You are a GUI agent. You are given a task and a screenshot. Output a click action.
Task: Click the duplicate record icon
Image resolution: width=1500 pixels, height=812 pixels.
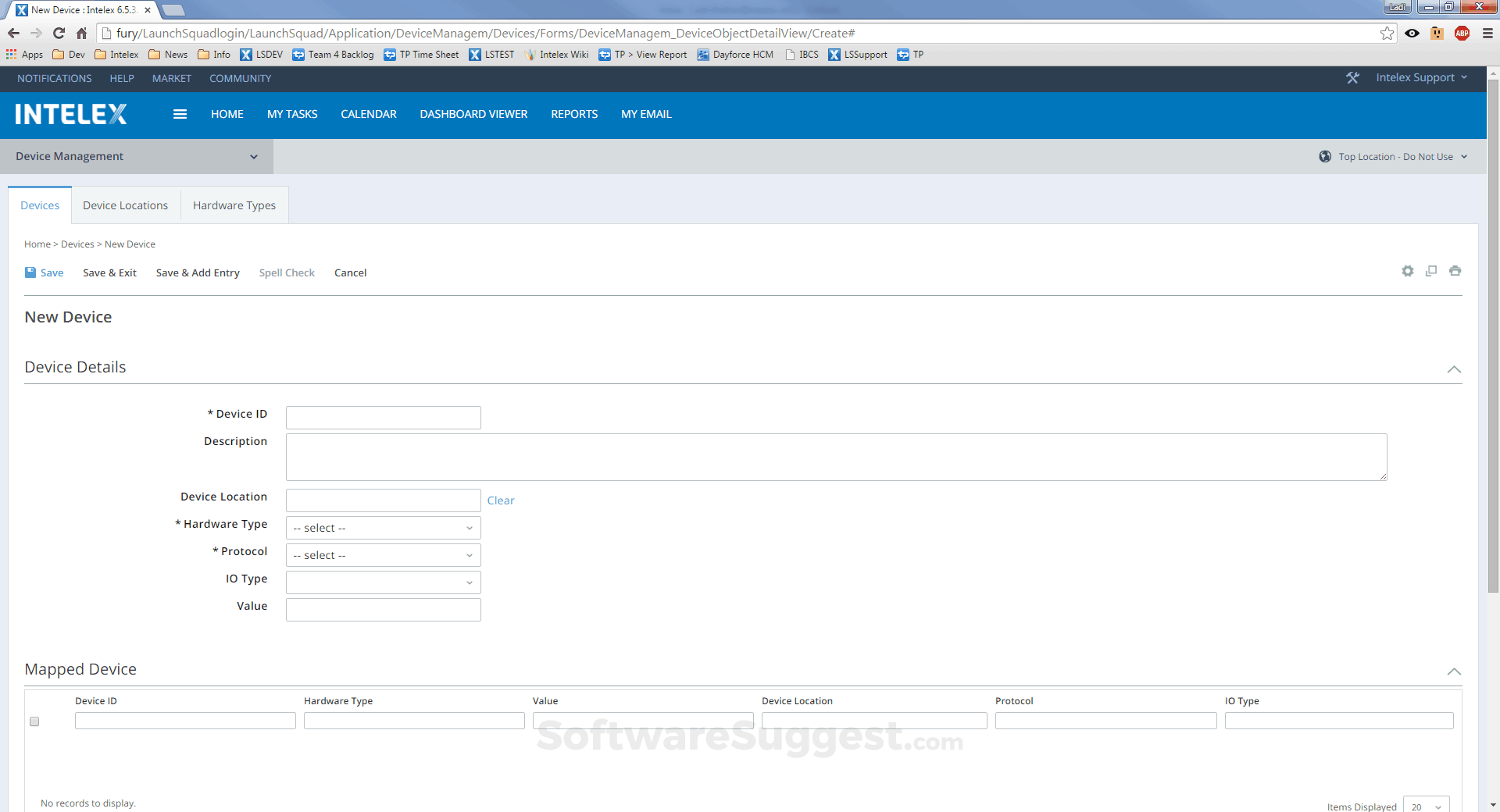click(1431, 271)
